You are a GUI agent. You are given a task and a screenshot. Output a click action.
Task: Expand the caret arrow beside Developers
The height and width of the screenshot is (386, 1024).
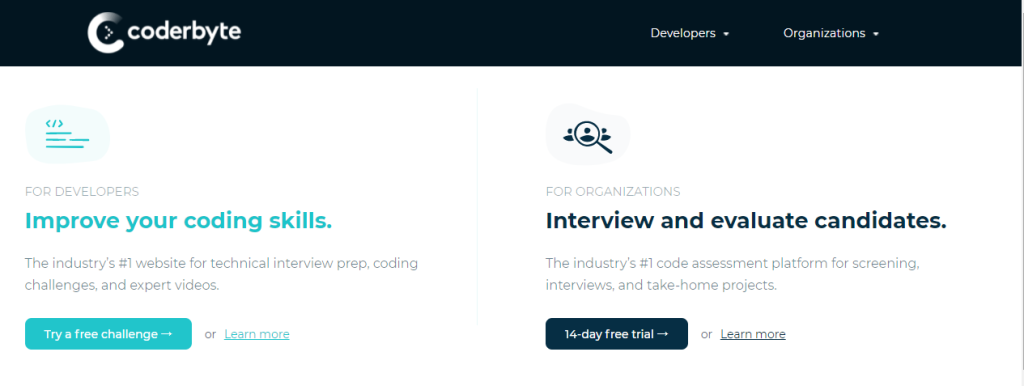(726, 34)
